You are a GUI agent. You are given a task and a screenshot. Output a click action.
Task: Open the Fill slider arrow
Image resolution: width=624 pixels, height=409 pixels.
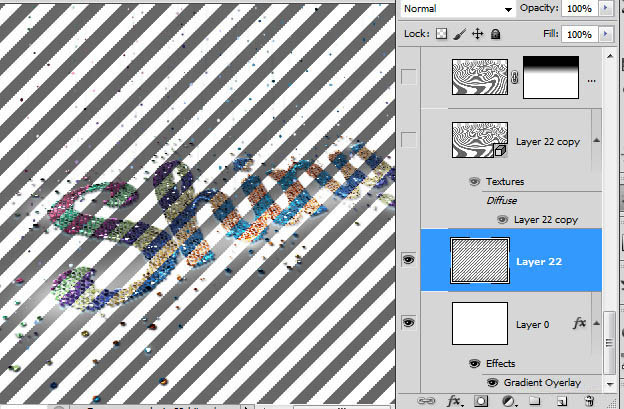pyautogui.click(x=606, y=34)
